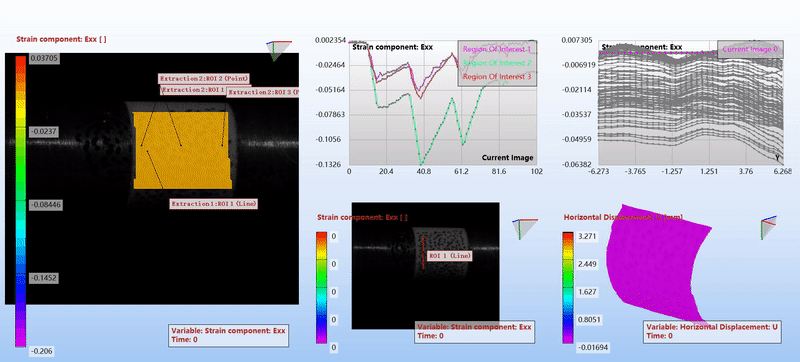Click color bar value -0.0237
Image resolution: width=800 pixels, height=362 pixels.
point(43,132)
